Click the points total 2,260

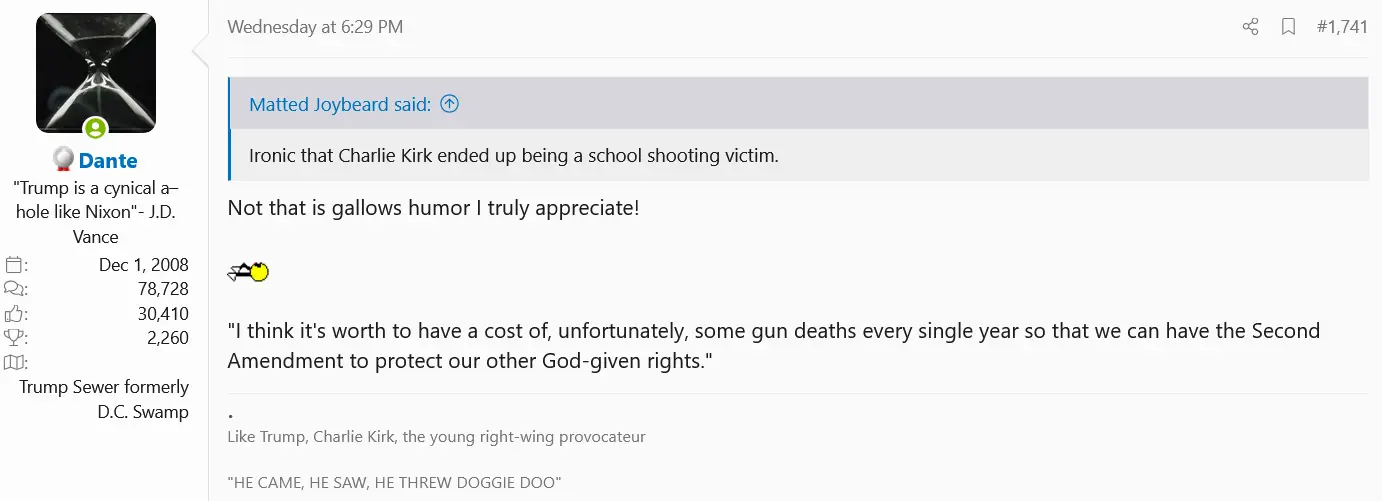168,338
